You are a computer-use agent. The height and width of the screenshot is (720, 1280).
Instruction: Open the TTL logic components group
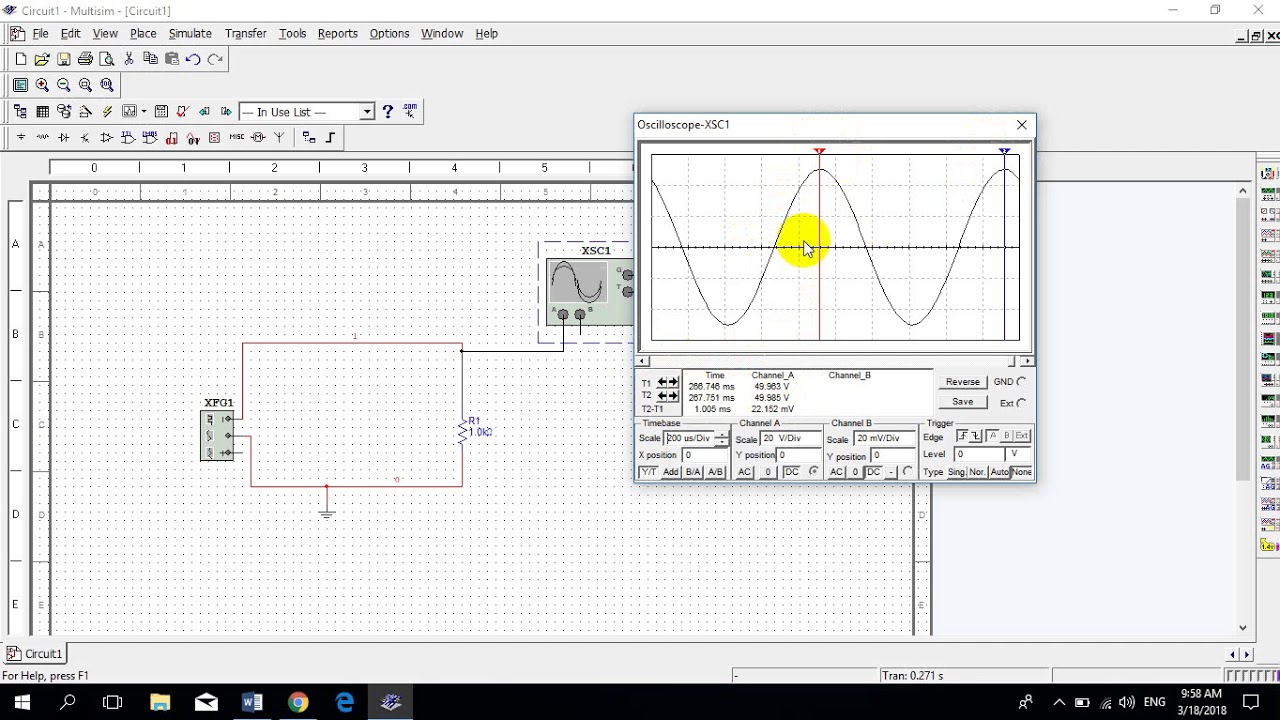[x=128, y=138]
